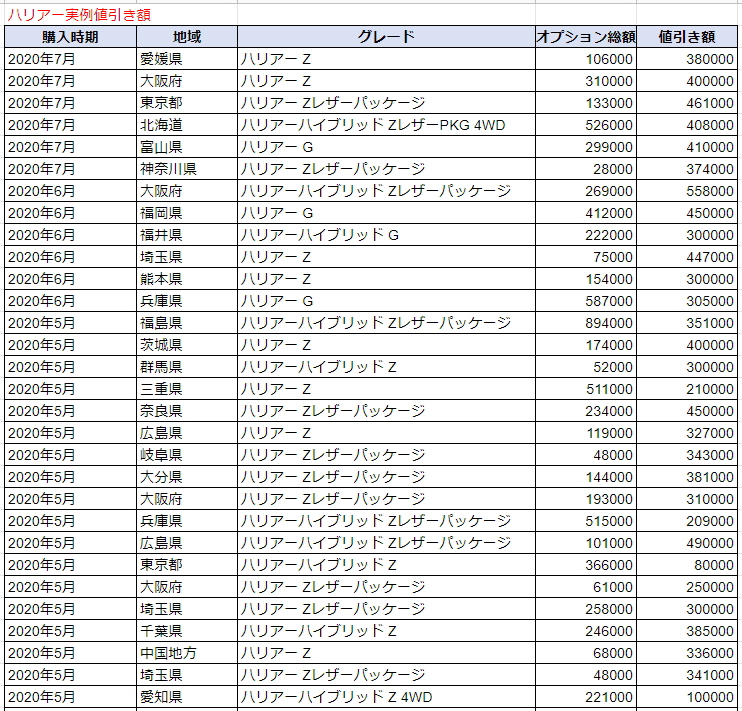Screen dimensions: 742x711
Task: Click the discount value 380000
Action: pyautogui.click(x=687, y=59)
